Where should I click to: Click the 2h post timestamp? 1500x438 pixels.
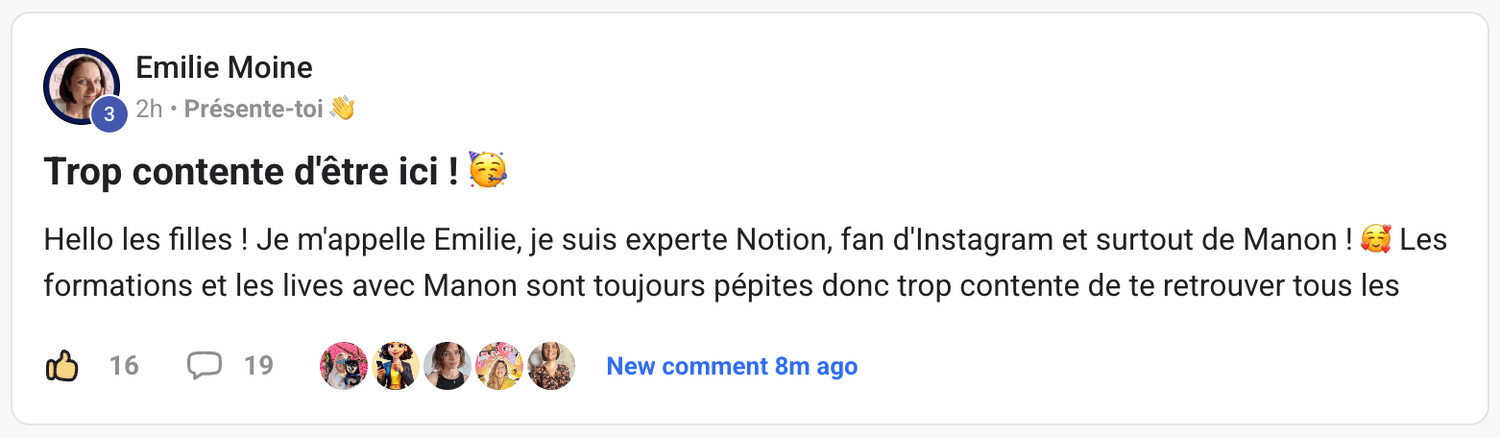[x=149, y=109]
